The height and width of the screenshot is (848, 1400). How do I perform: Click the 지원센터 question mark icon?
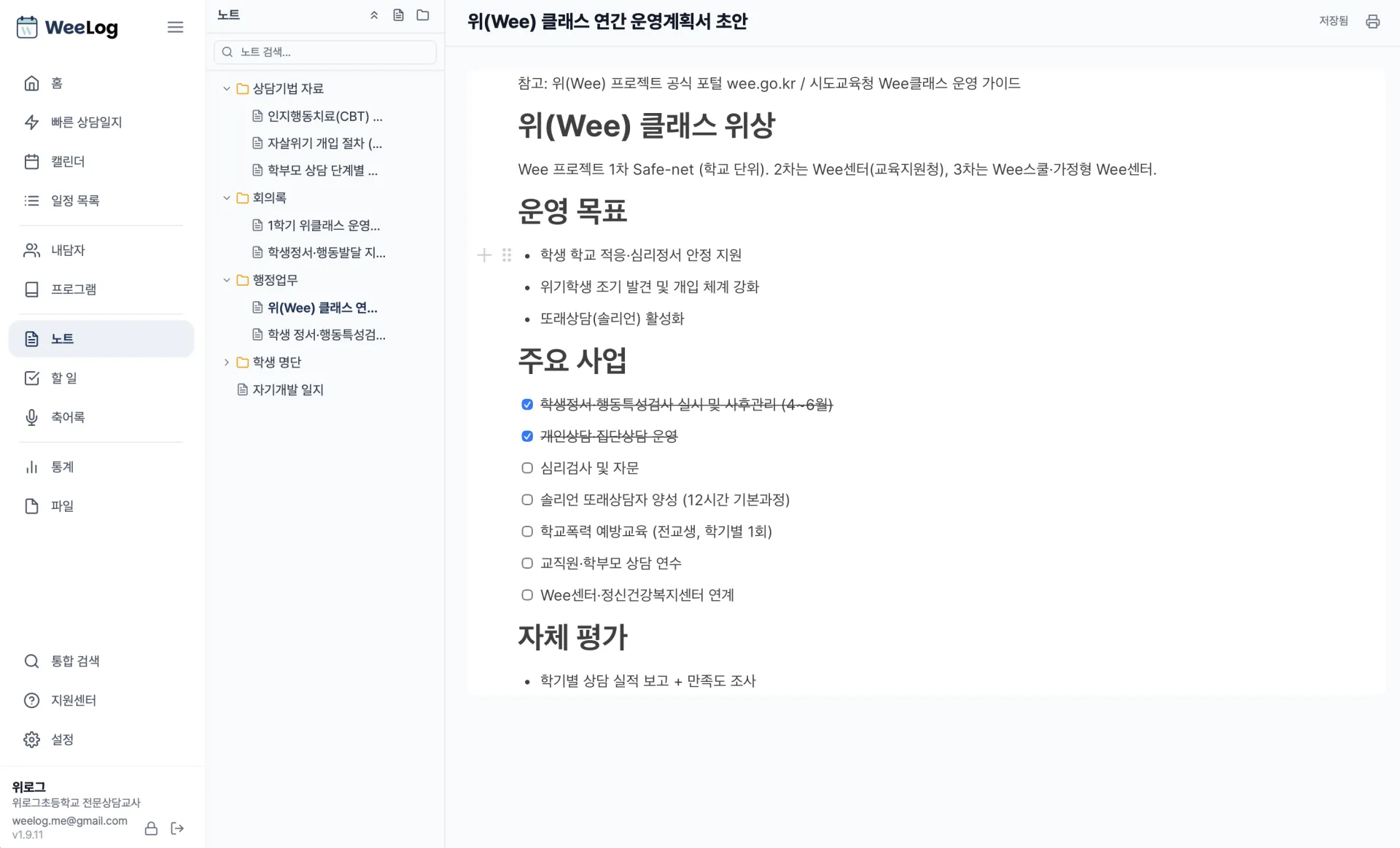tap(31, 700)
